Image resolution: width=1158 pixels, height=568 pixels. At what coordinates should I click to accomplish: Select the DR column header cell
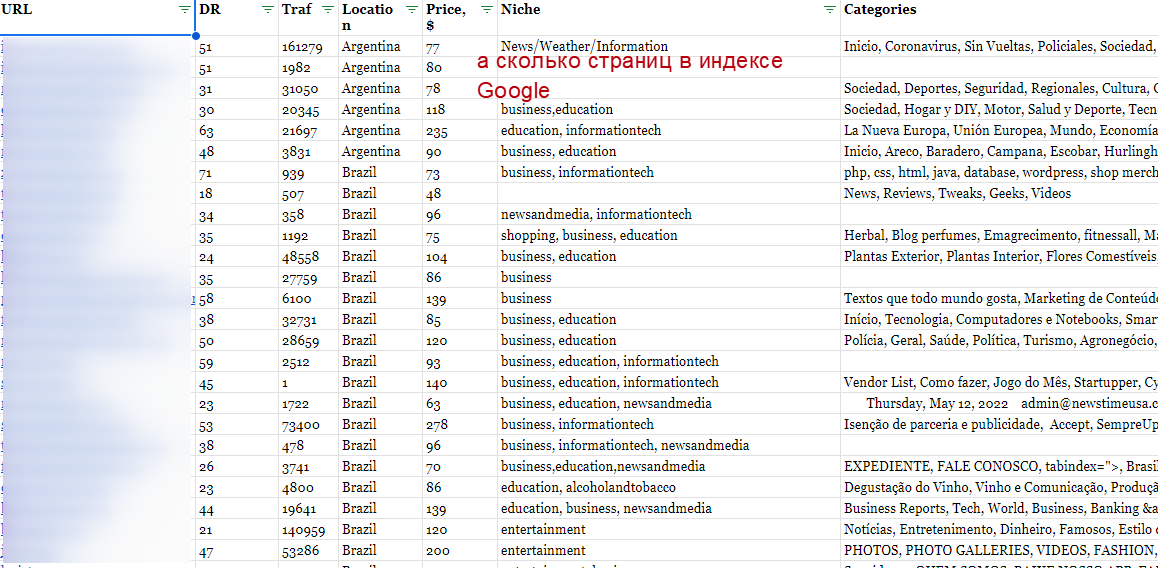pos(237,18)
